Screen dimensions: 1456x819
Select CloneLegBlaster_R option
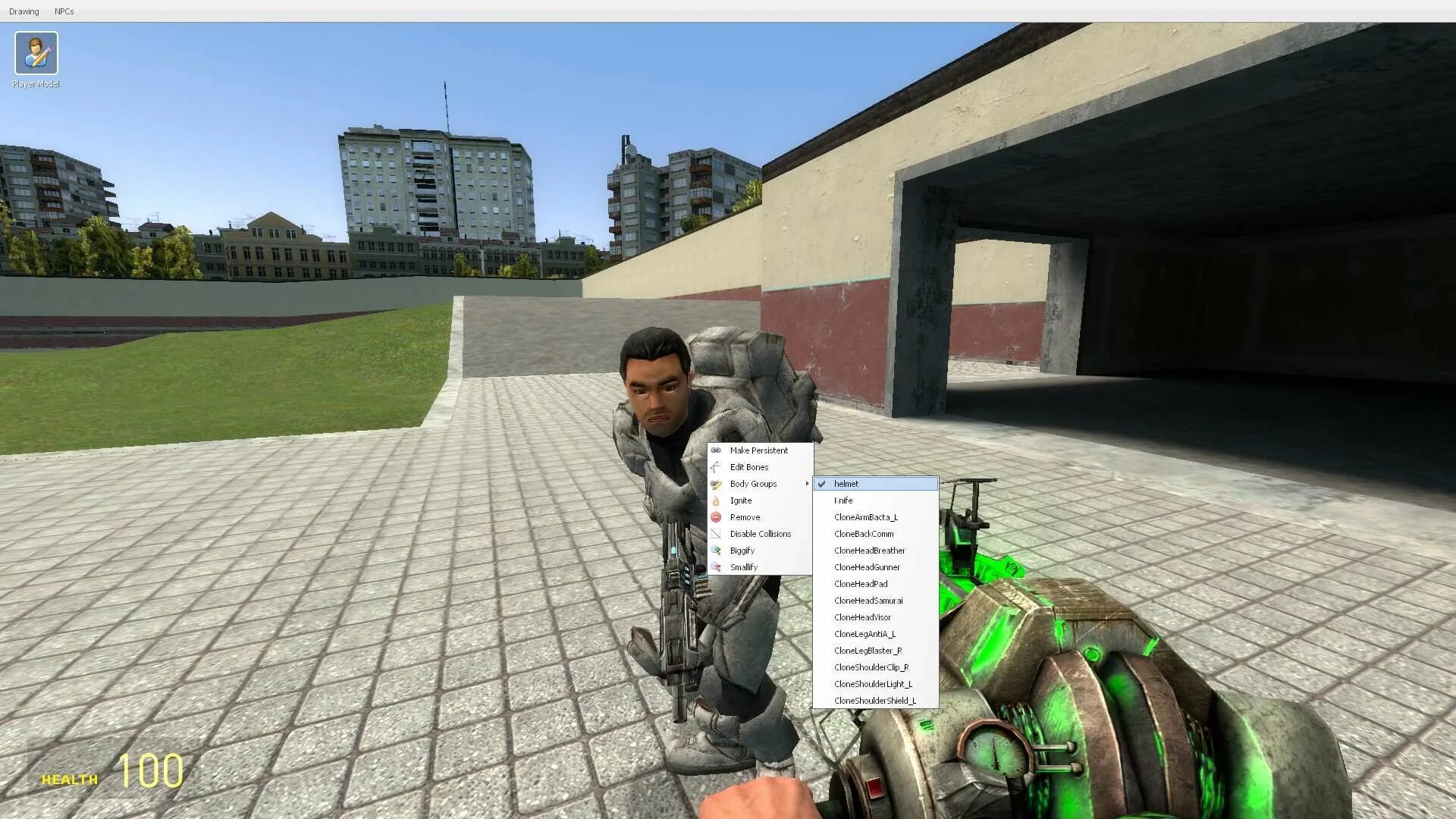[868, 650]
